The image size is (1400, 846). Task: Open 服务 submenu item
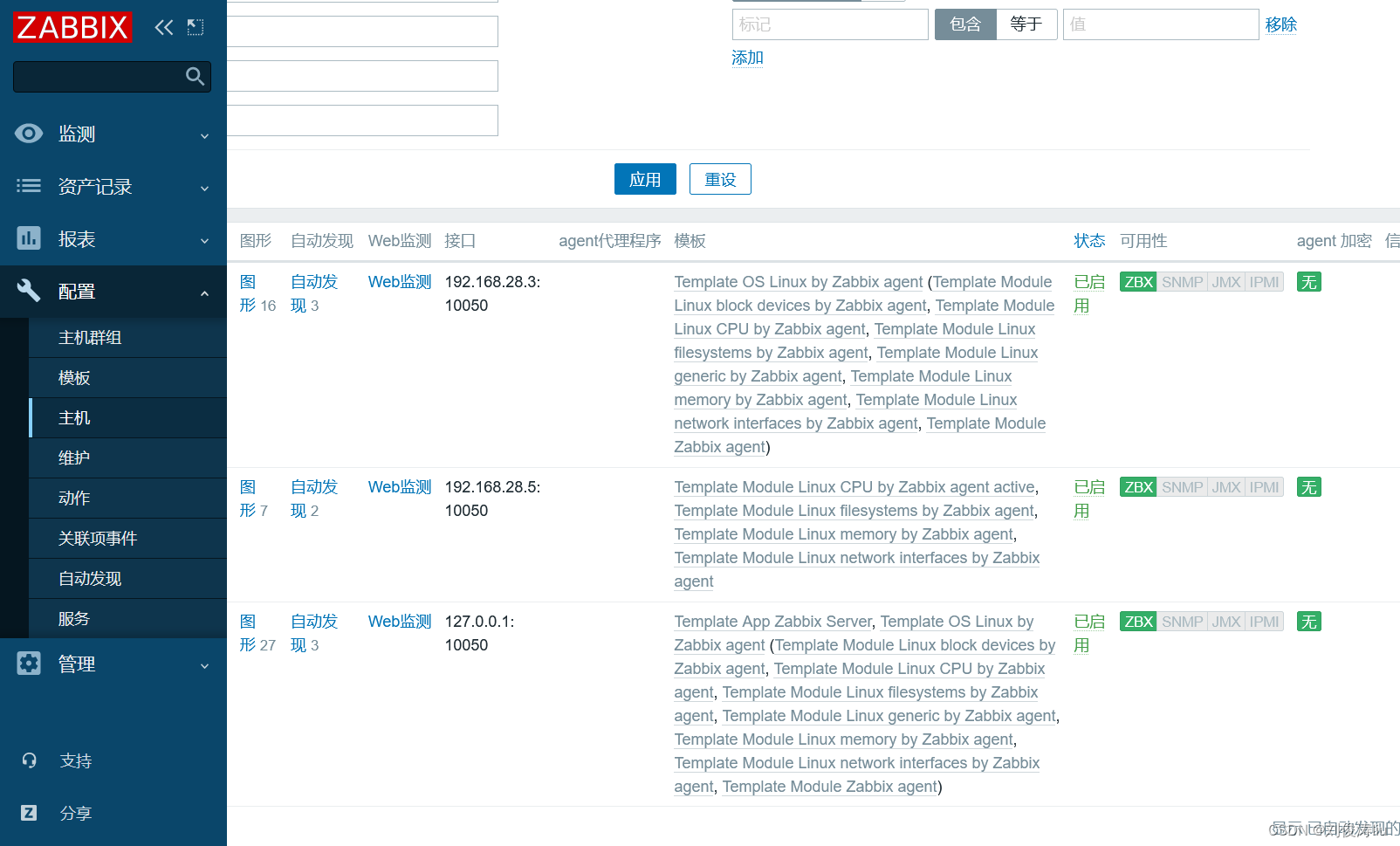tap(127, 619)
